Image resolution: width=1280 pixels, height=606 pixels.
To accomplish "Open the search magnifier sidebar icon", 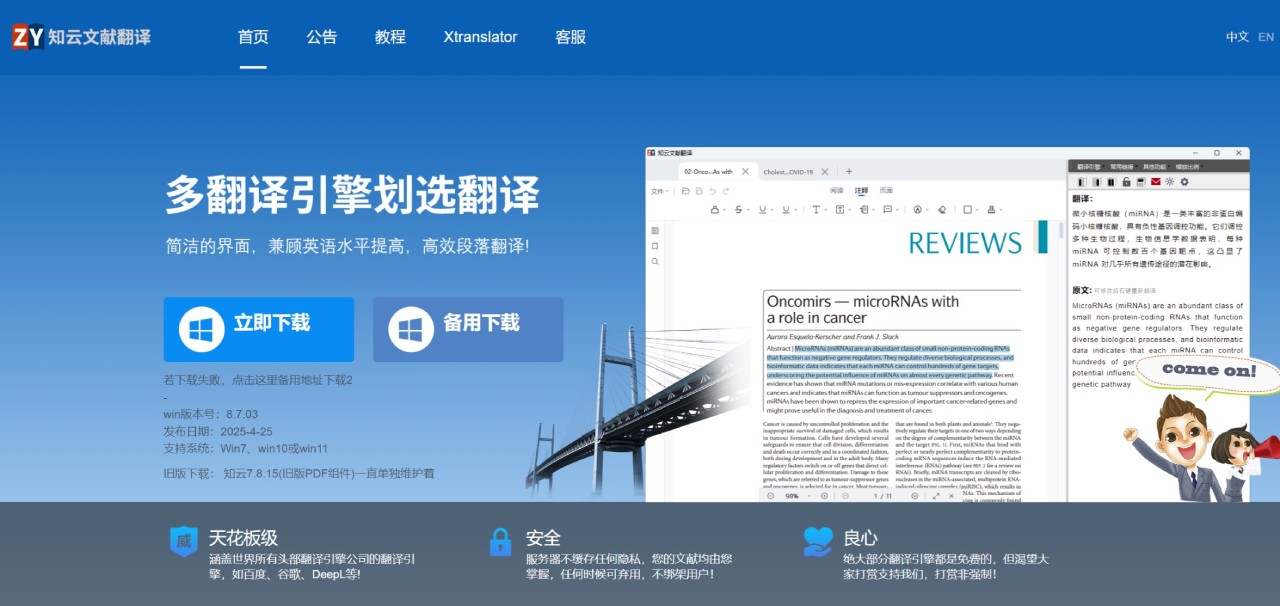I will (655, 261).
